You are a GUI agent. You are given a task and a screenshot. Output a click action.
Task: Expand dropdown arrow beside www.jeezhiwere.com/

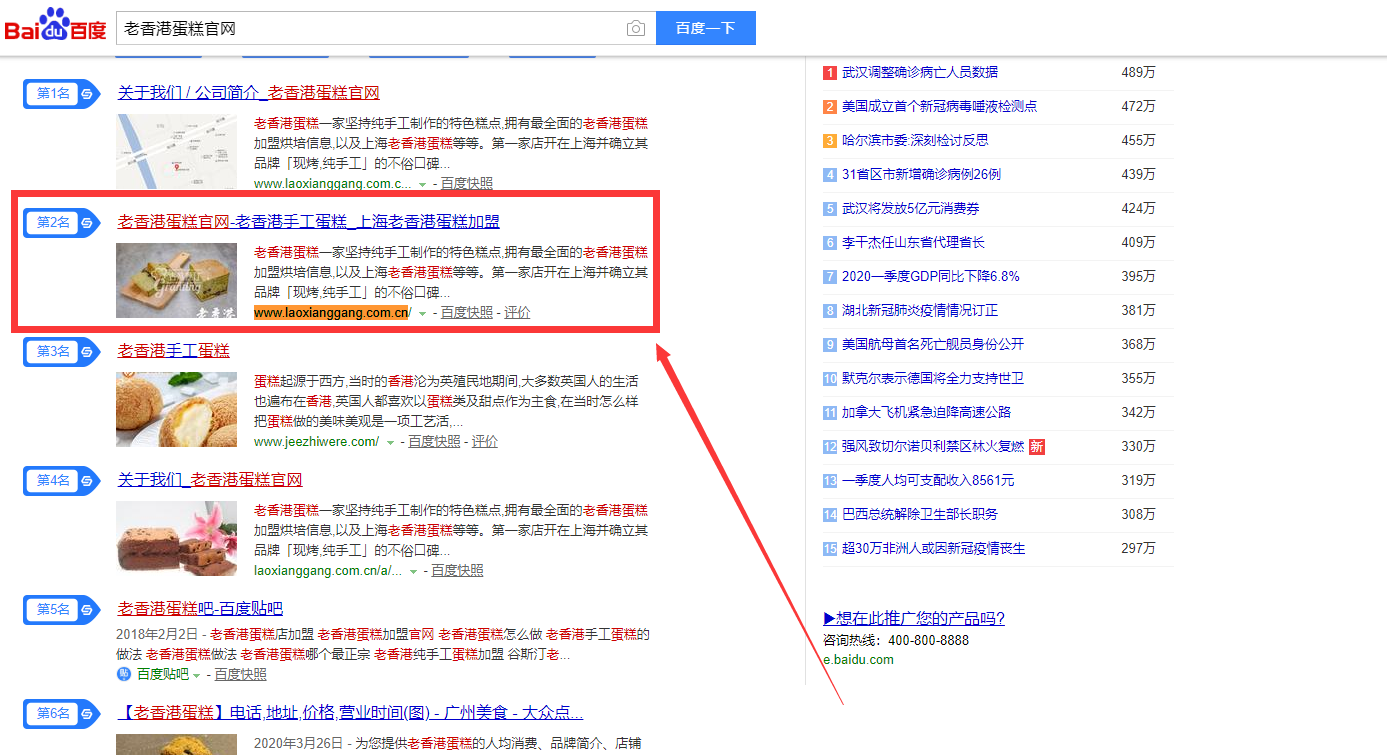point(390,443)
